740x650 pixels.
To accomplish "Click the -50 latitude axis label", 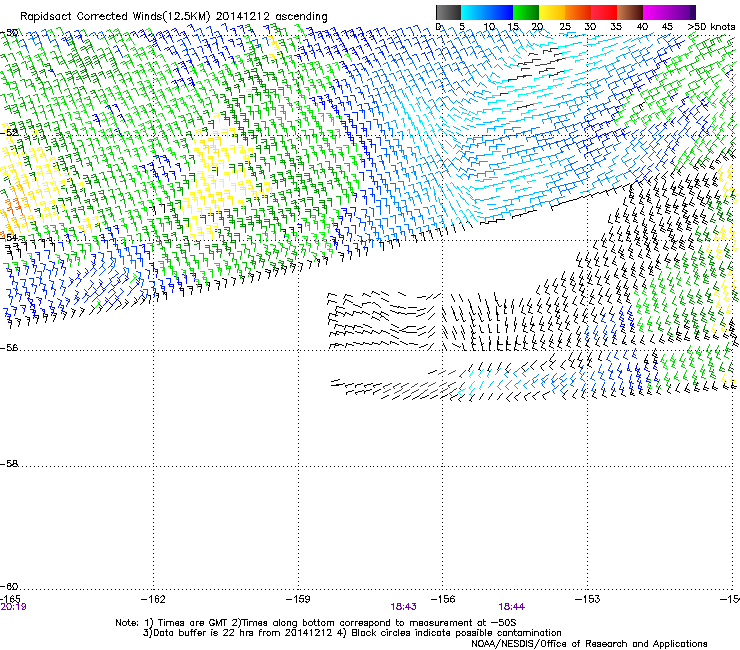I will click(9, 33).
